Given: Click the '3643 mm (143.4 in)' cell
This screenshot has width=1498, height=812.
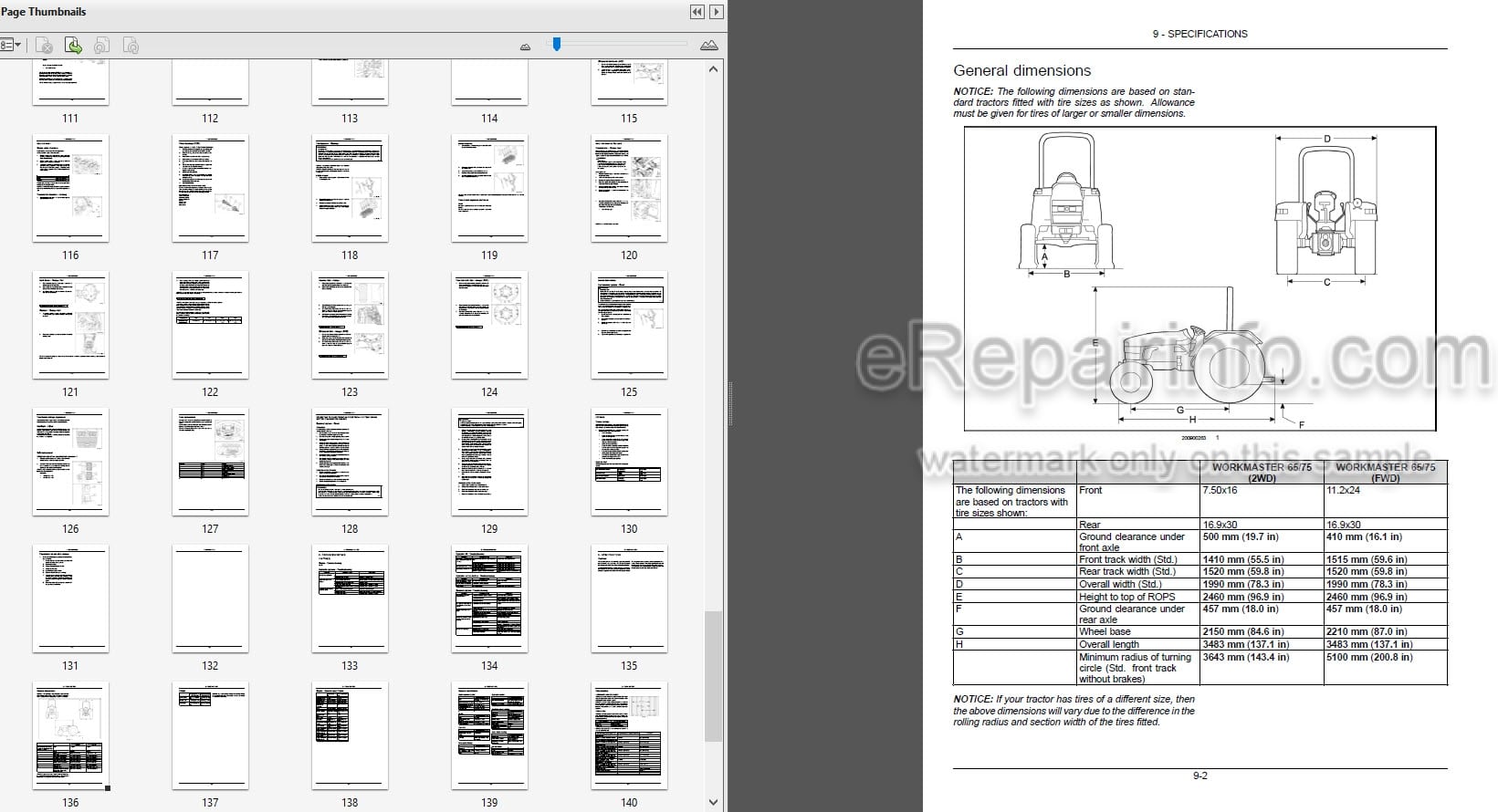Looking at the screenshot, I should coord(1262,668).
